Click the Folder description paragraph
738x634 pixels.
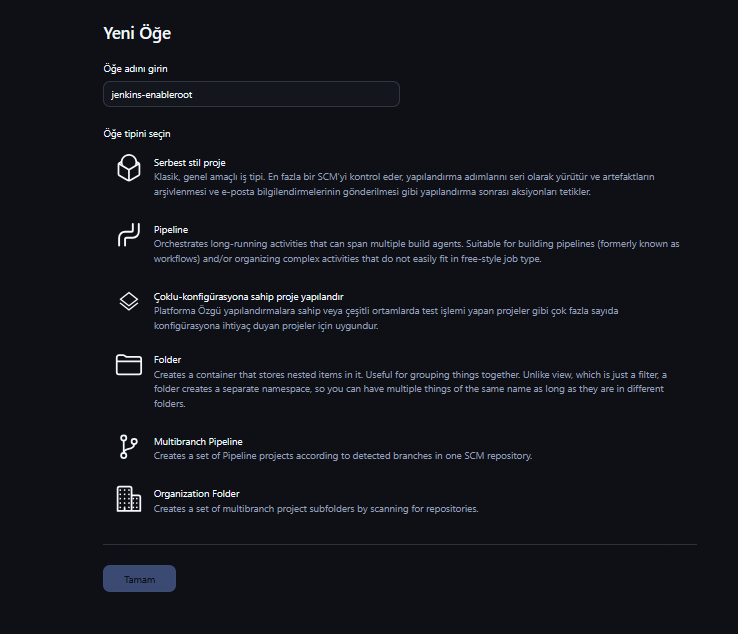(409, 389)
